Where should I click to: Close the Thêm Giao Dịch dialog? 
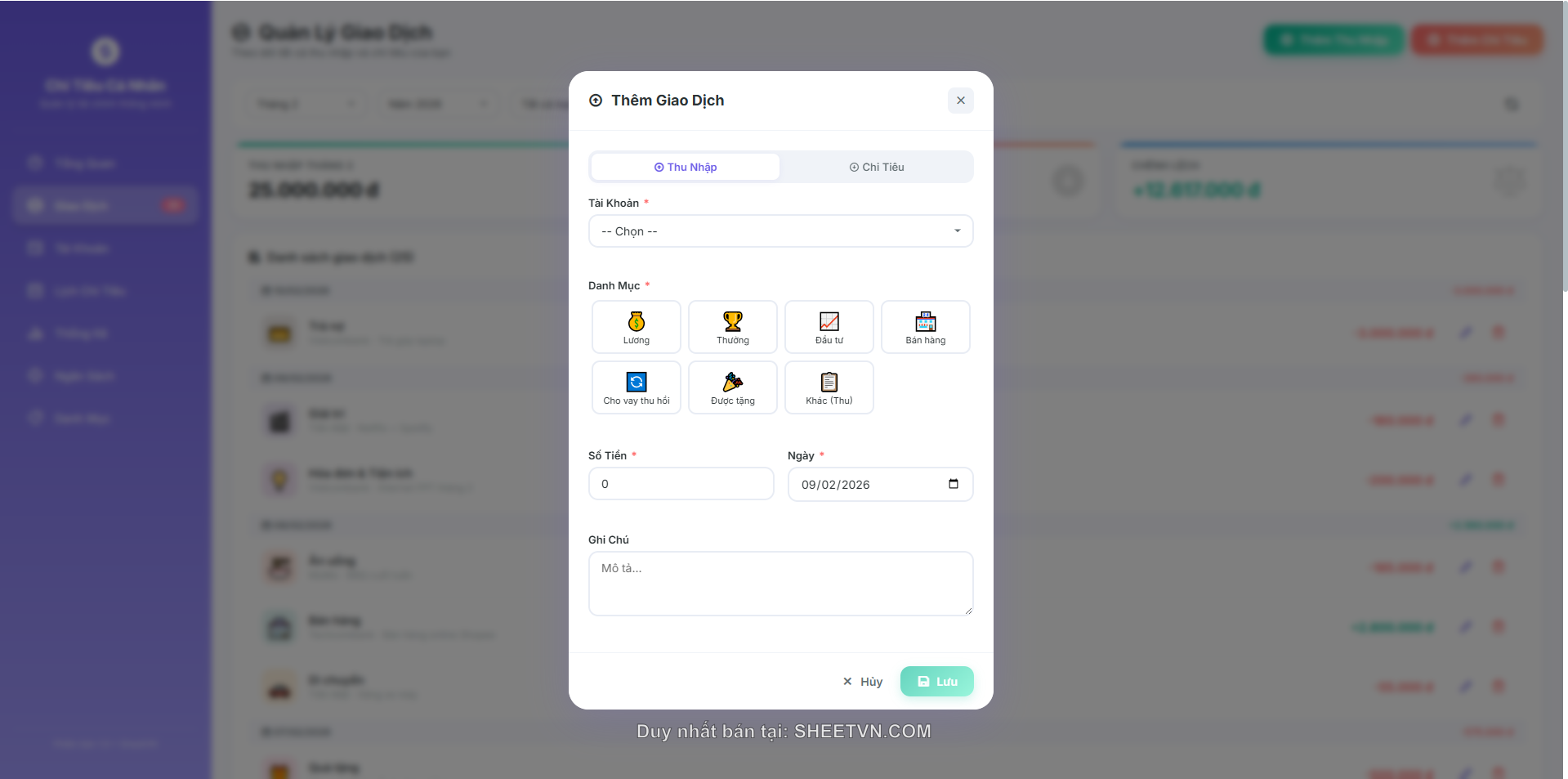pyautogui.click(x=960, y=101)
